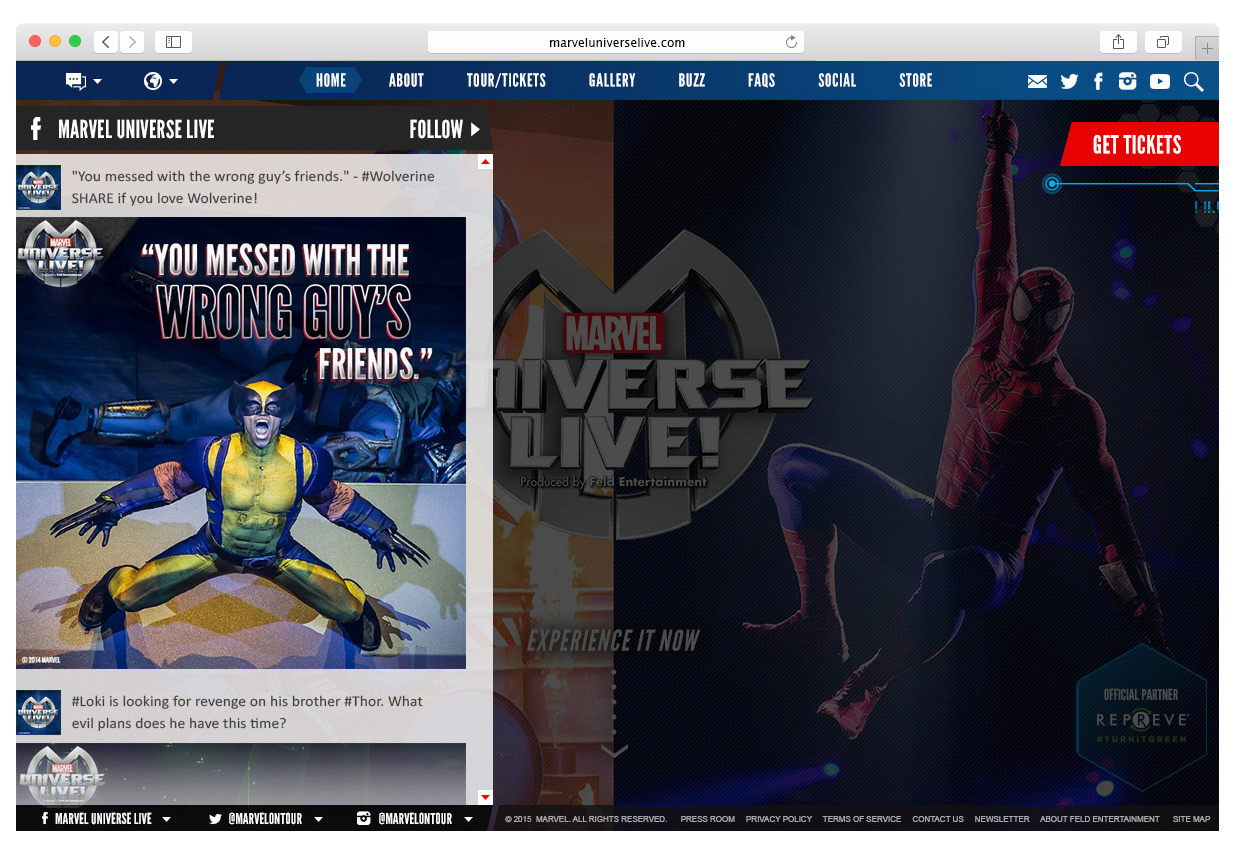This screenshot has width=1241, height=853.
Task: Open the SITE MAP footer link
Action: [1191, 819]
